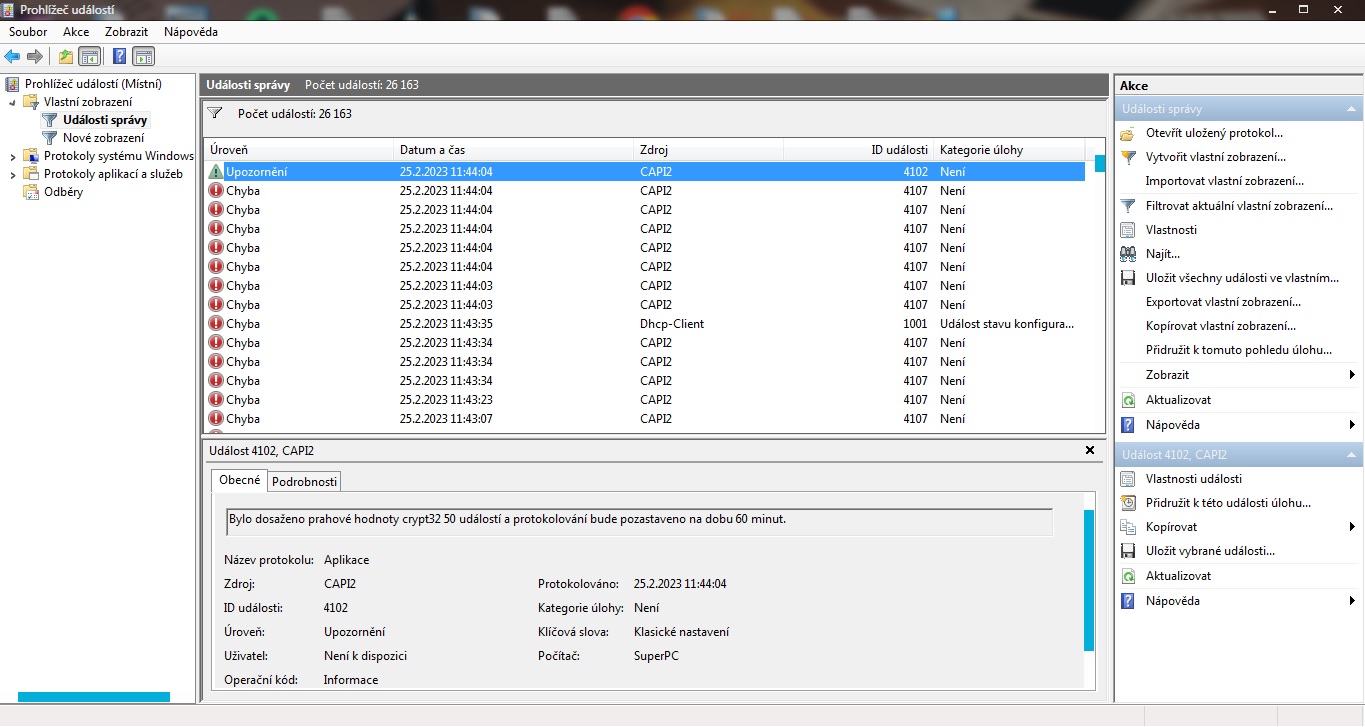Viewport: 1365px width, 727px height.
Task: Sort by the Zdroj column header
Action: pyautogui.click(x=709, y=150)
